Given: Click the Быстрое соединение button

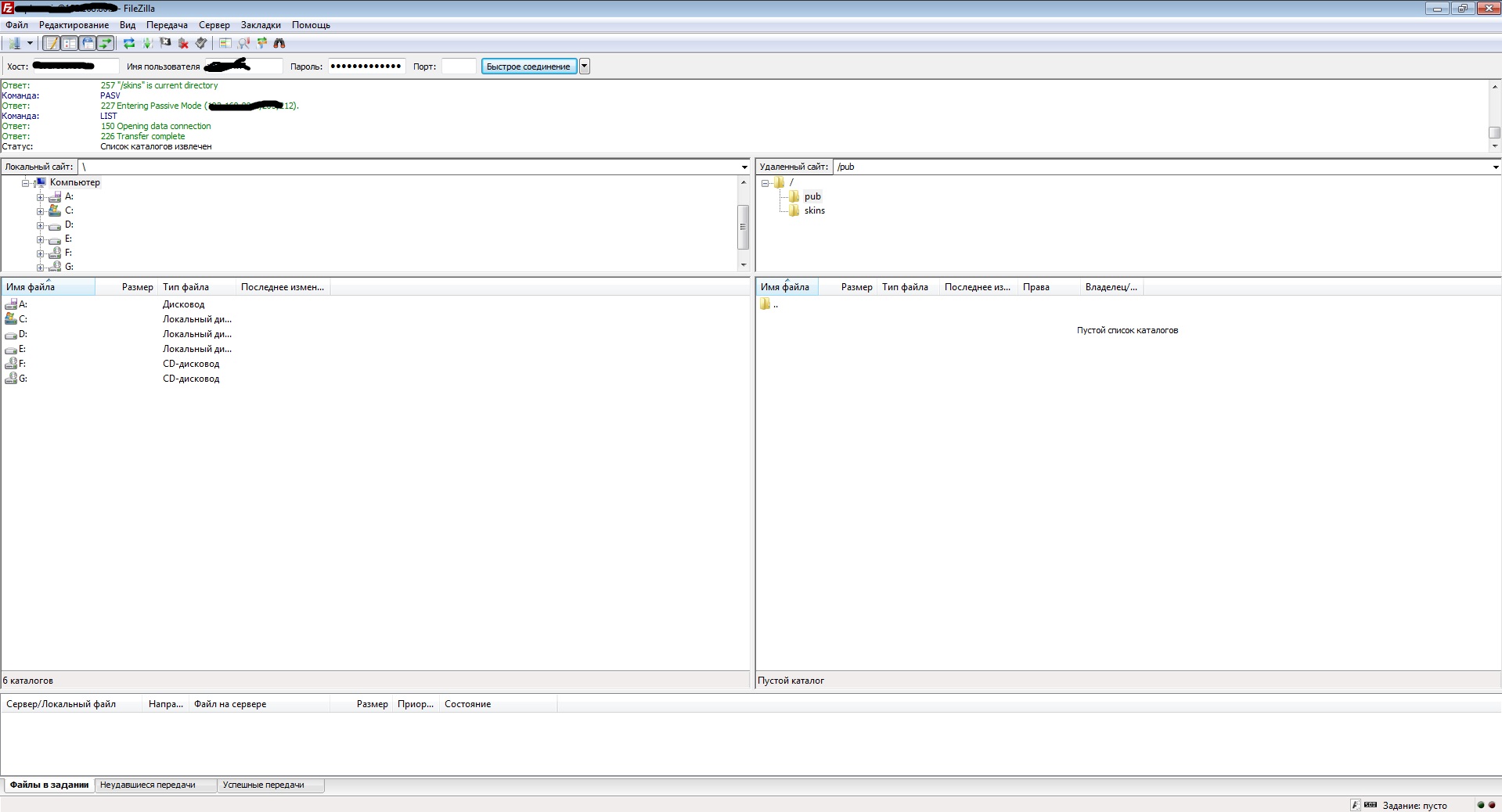Looking at the screenshot, I should (x=528, y=66).
